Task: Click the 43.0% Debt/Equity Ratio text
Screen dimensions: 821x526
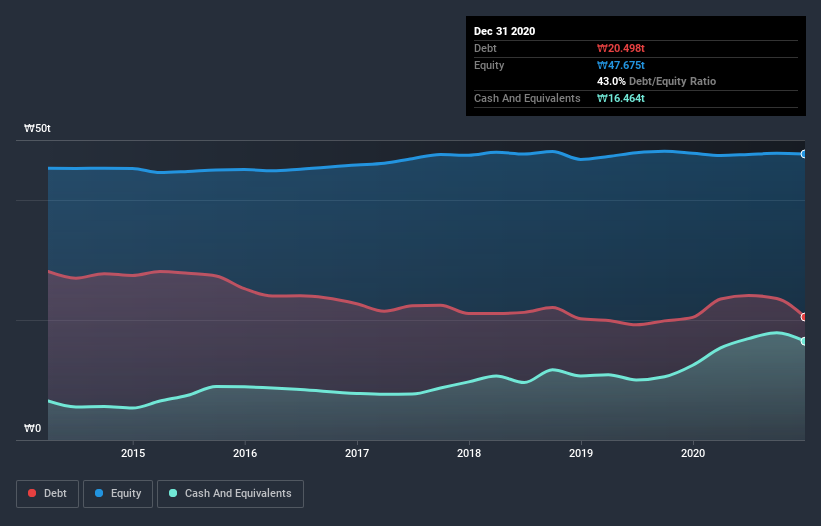Action: tap(657, 81)
